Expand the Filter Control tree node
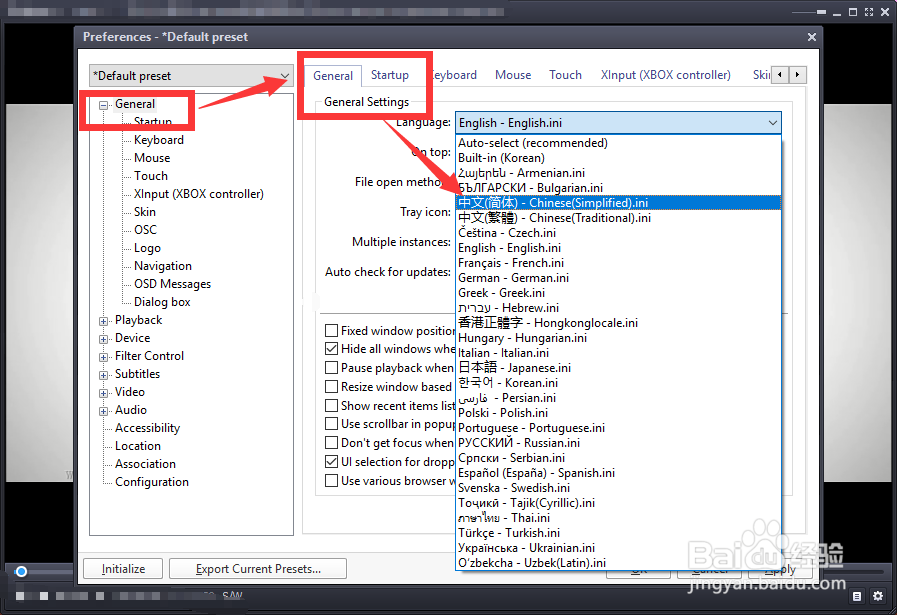 pyautogui.click(x=104, y=357)
